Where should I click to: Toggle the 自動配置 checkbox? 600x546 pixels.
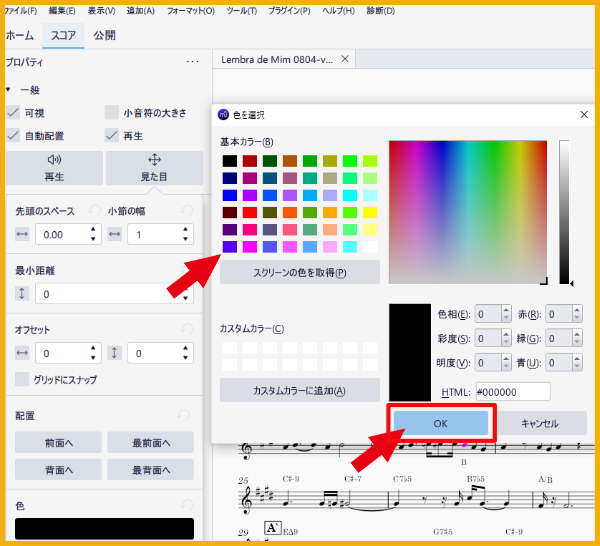[13, 135]
